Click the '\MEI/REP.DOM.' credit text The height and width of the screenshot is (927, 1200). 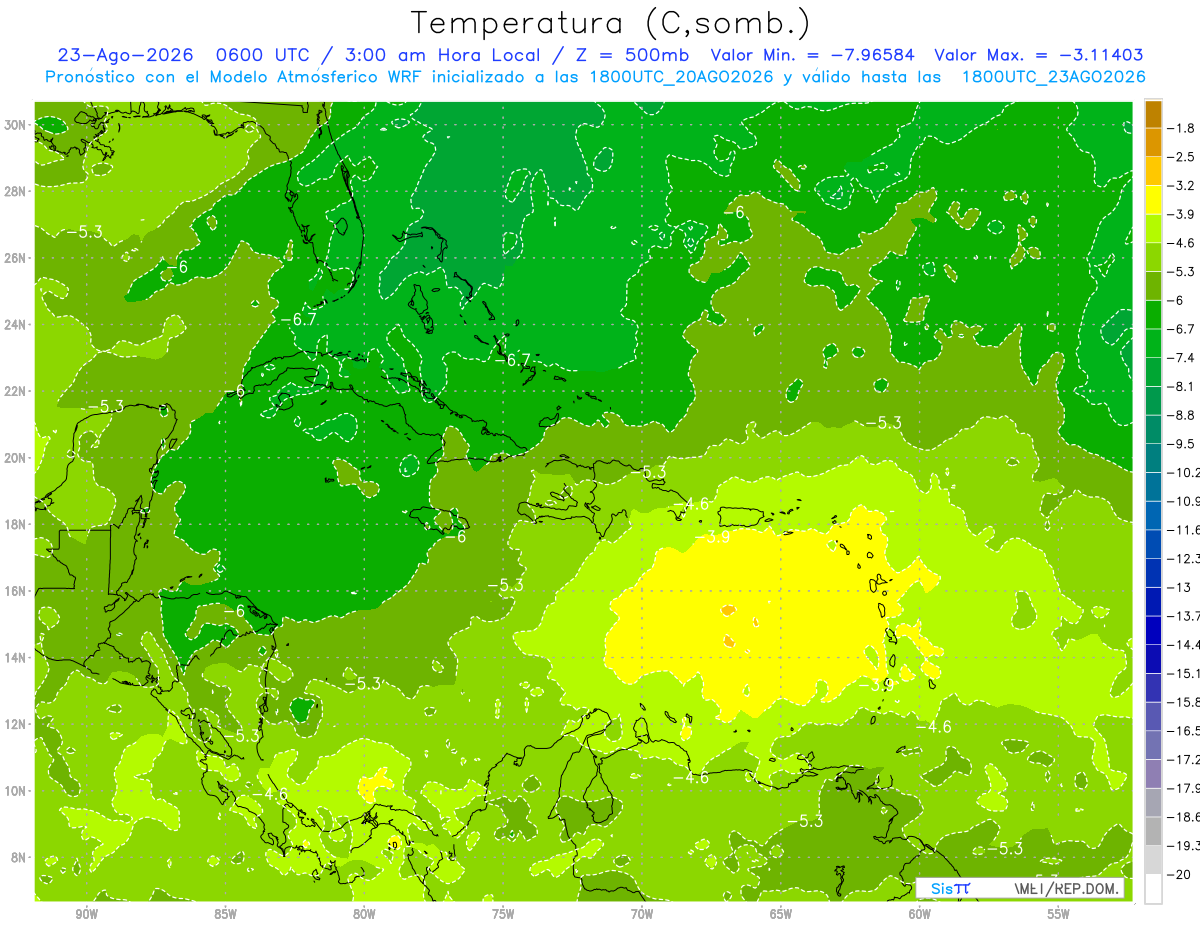click(x=1066, y=888)
